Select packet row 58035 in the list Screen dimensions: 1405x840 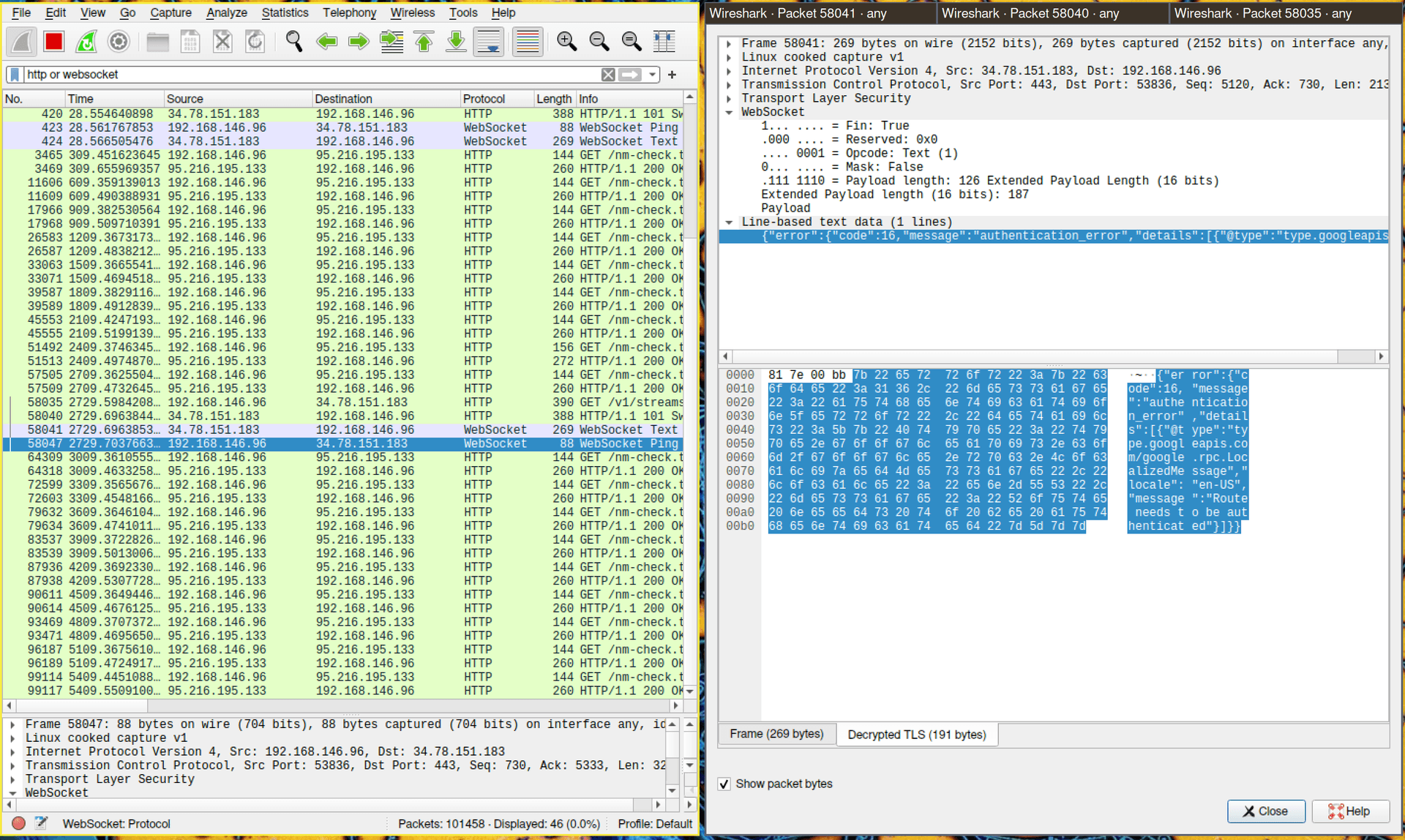pos(293,402)
